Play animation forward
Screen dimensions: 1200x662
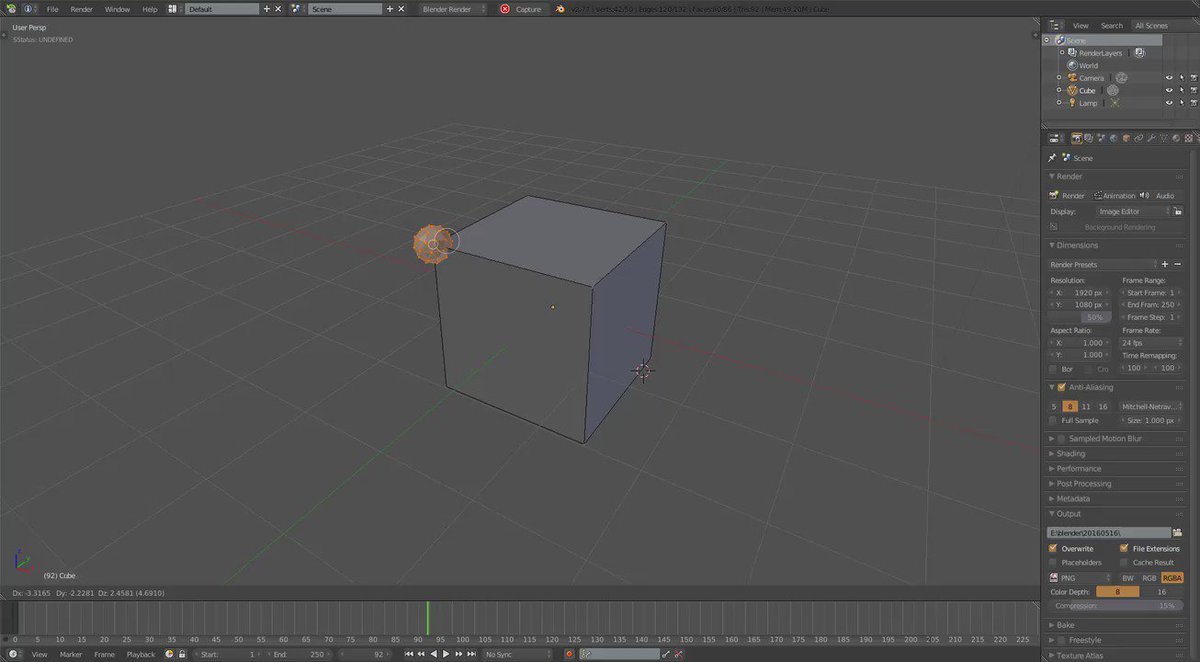(446, 654)
